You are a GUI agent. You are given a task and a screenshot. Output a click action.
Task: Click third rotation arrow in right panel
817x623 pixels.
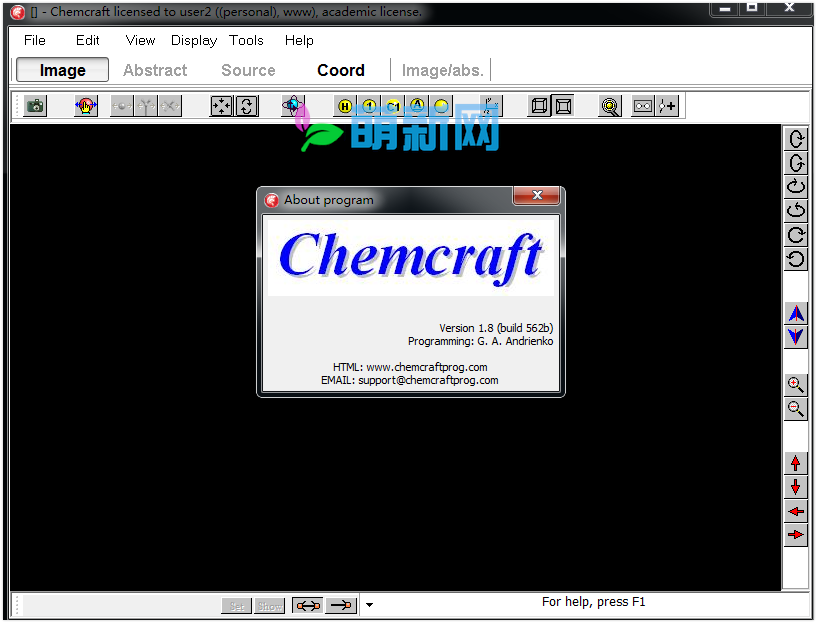(x=796, y=187)
